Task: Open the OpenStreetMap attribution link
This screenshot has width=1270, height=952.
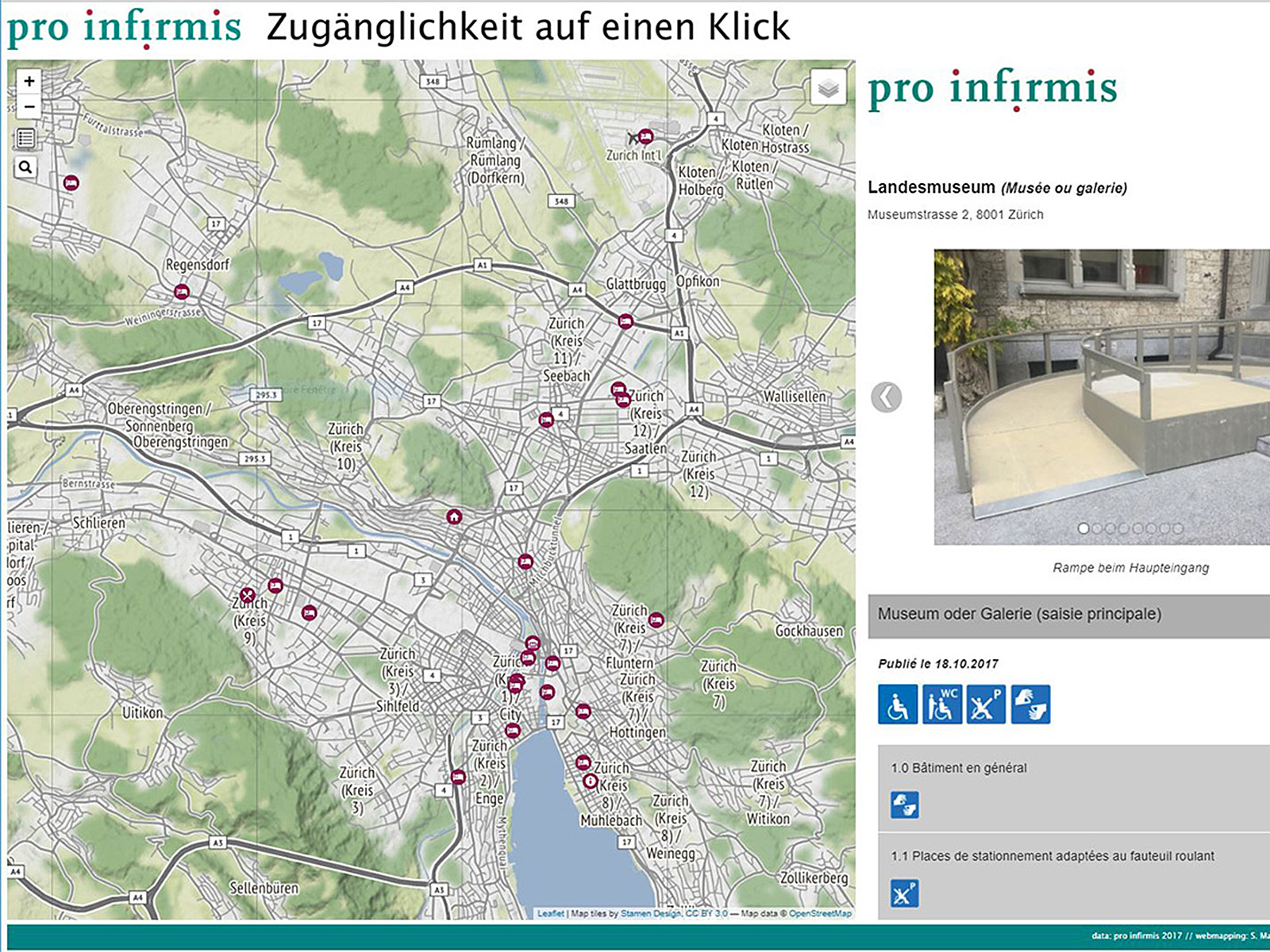Action: pyautogui.click(x=821, y=913)
